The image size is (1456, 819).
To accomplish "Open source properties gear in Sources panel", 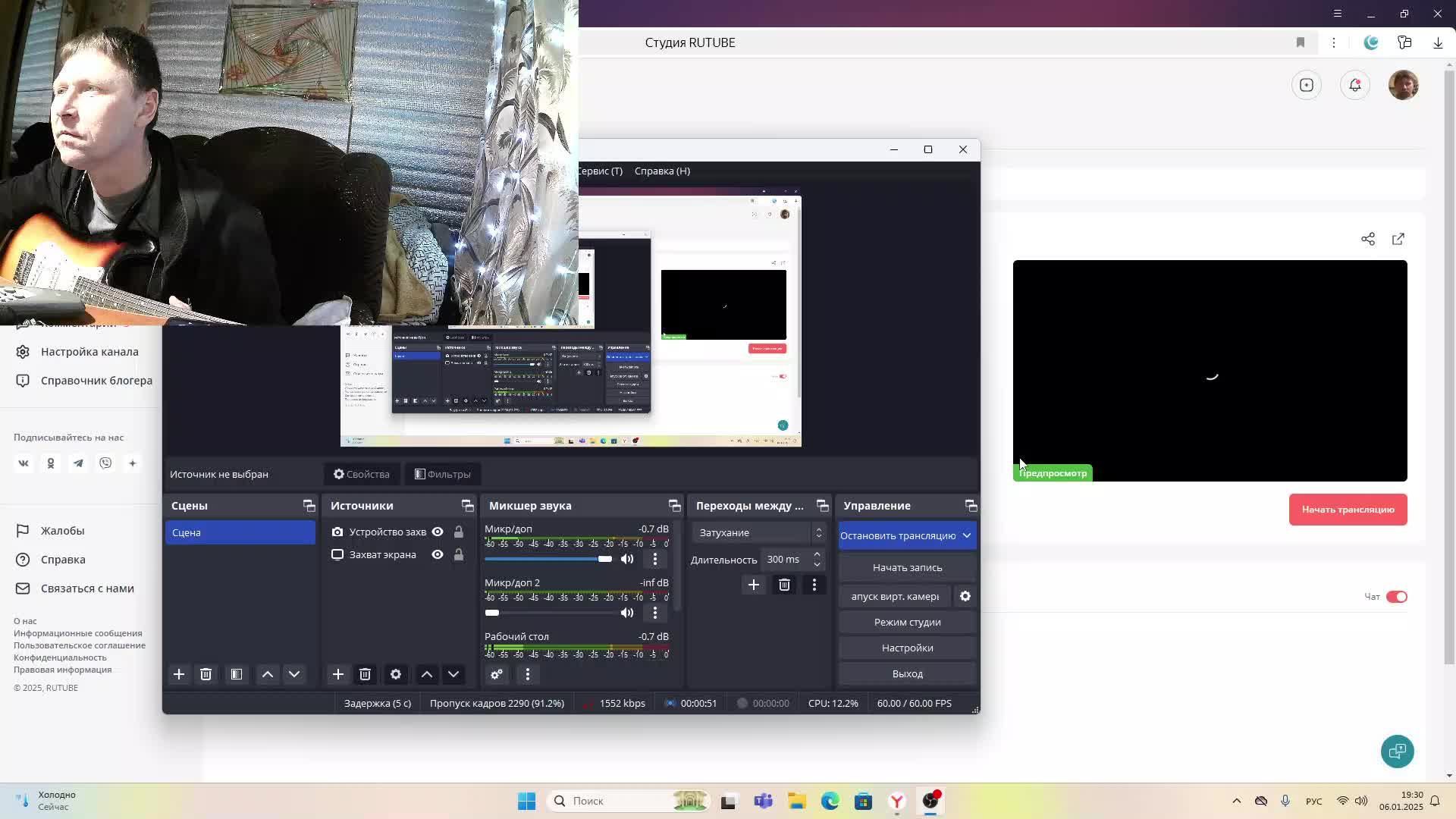I will coord(396,674).
